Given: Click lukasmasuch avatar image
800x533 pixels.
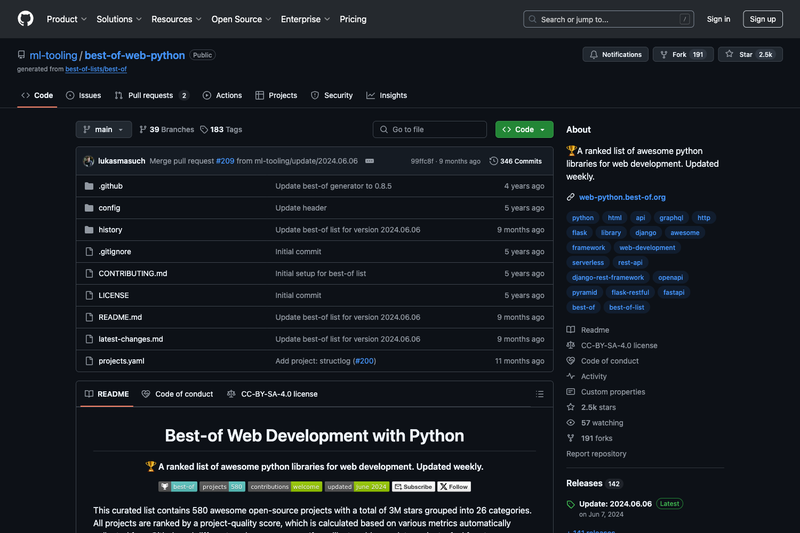Looking at the screenshot, I should click(x=89, y=161).
